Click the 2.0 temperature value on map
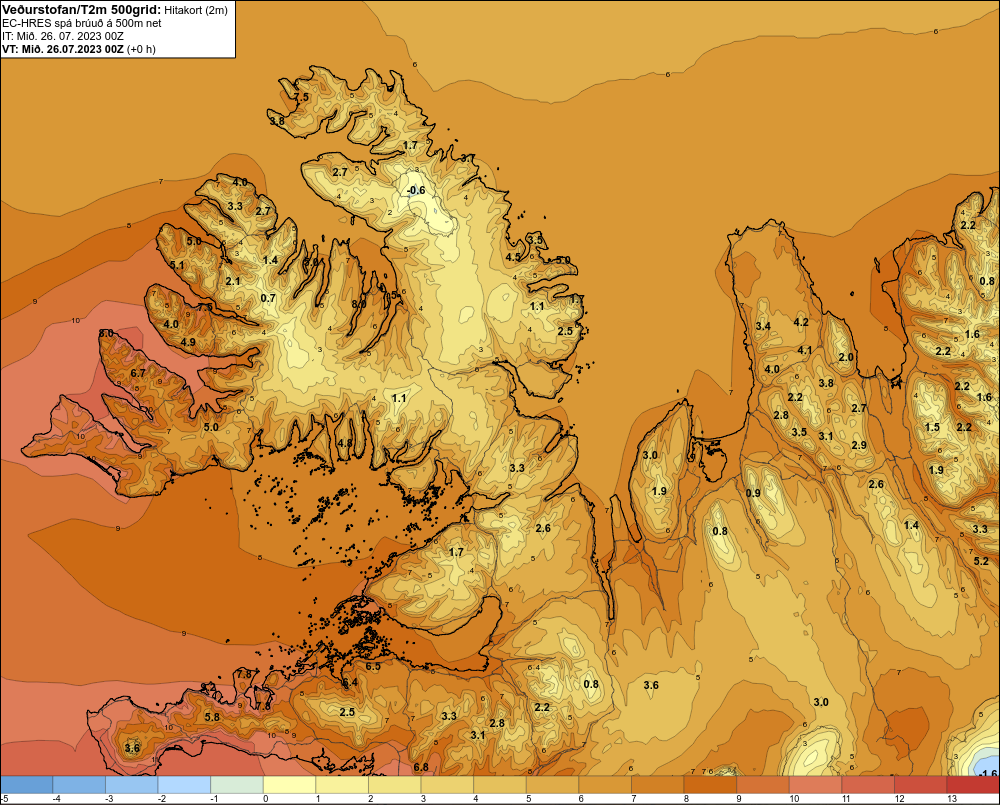1000x805 pixels. click(x=846, y=357)
